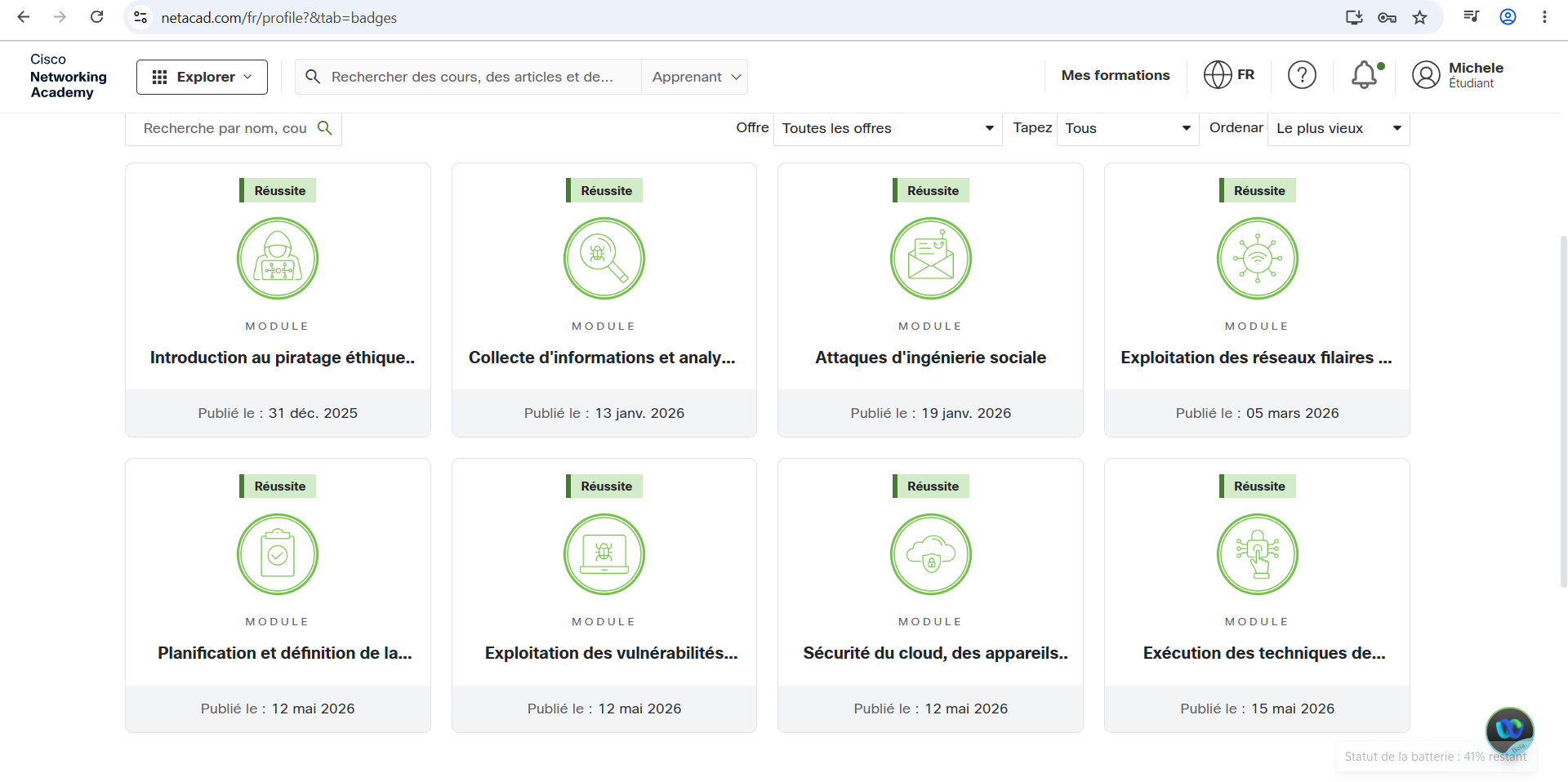Screen dimensions: 1568x782
Task: Open the Chrome profile avatar icon
Action: tap(1508, 17)
